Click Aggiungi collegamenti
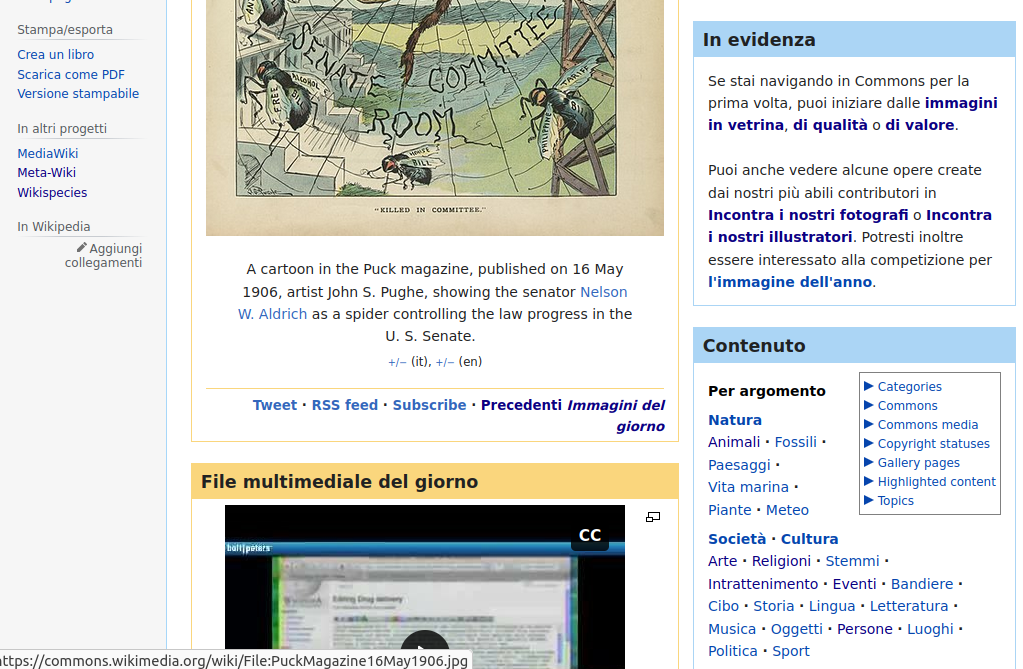This screenshot has height=669, width=1023. point(103,255)
